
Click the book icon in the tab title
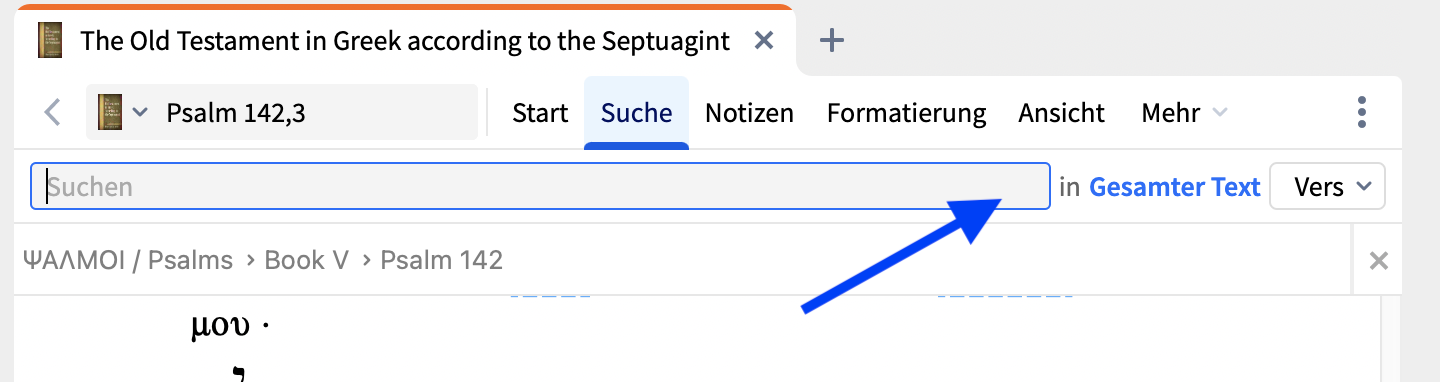tap(49, 40)
